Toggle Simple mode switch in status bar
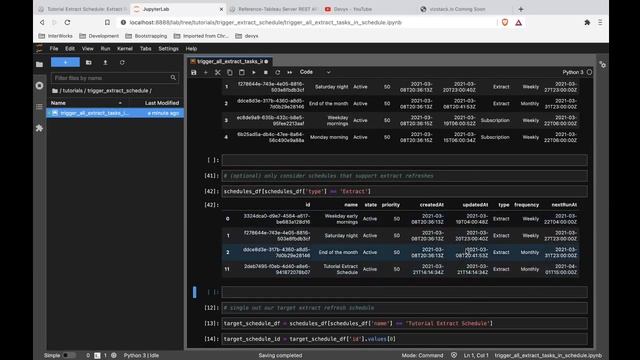Screen dimensions: 640x360 [x=69, y=356]
